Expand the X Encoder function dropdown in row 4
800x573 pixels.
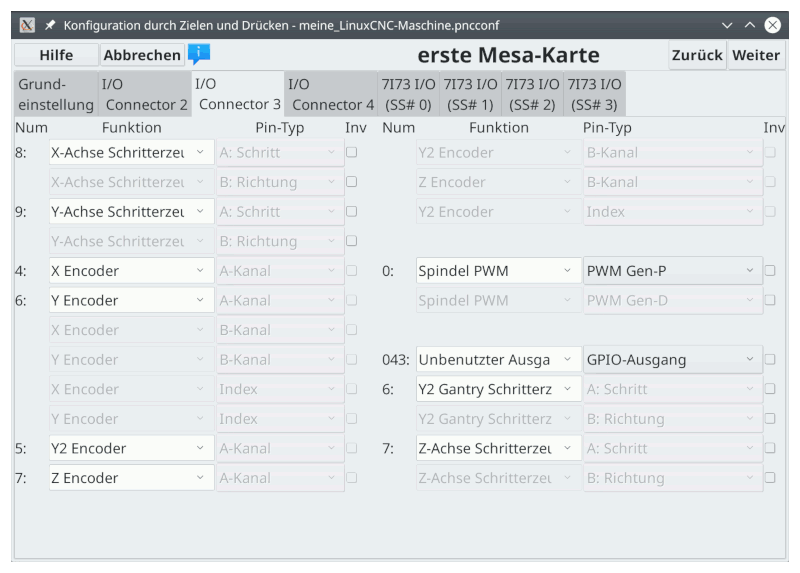pos(132,271)
